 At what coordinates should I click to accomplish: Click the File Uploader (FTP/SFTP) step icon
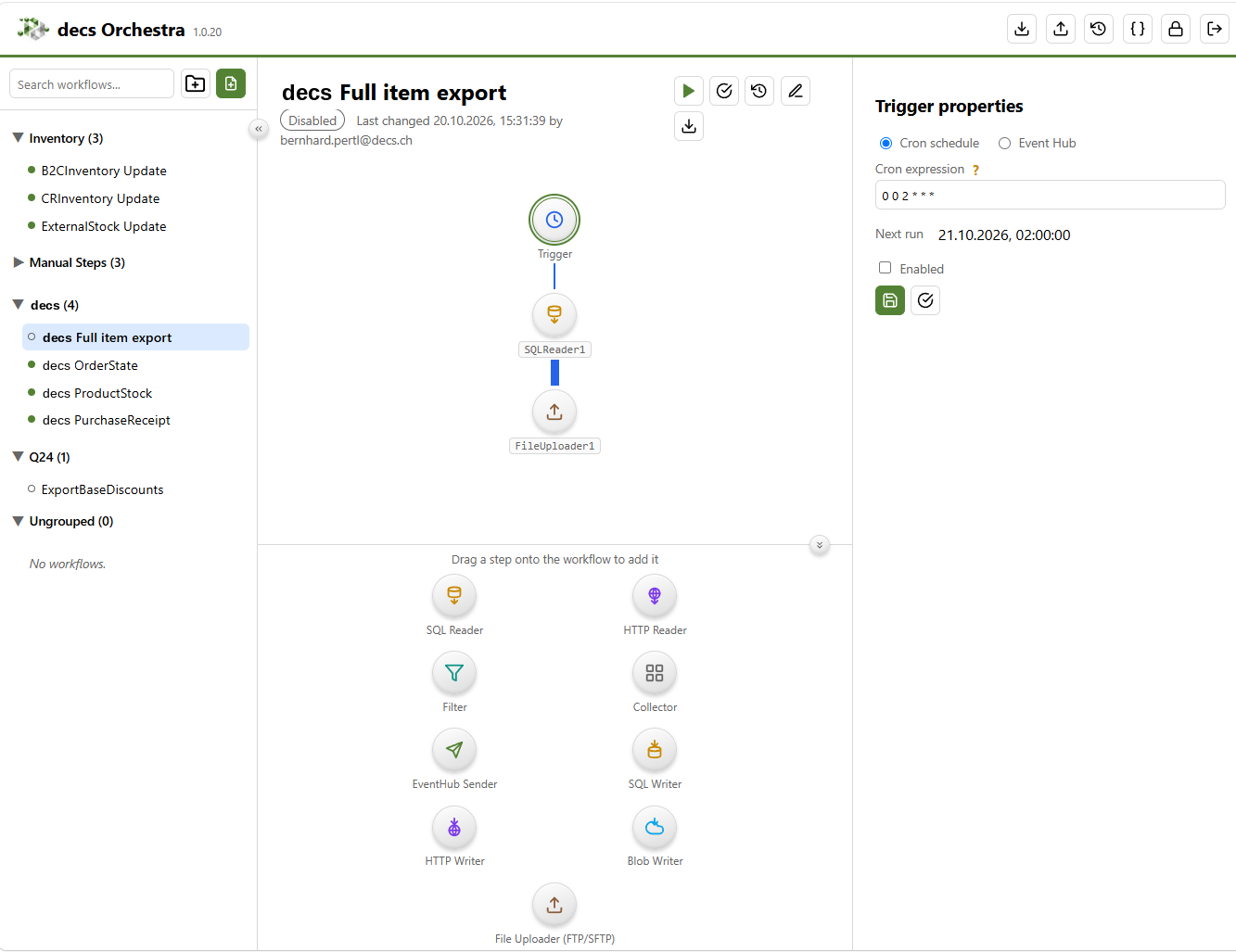point(554,905)
